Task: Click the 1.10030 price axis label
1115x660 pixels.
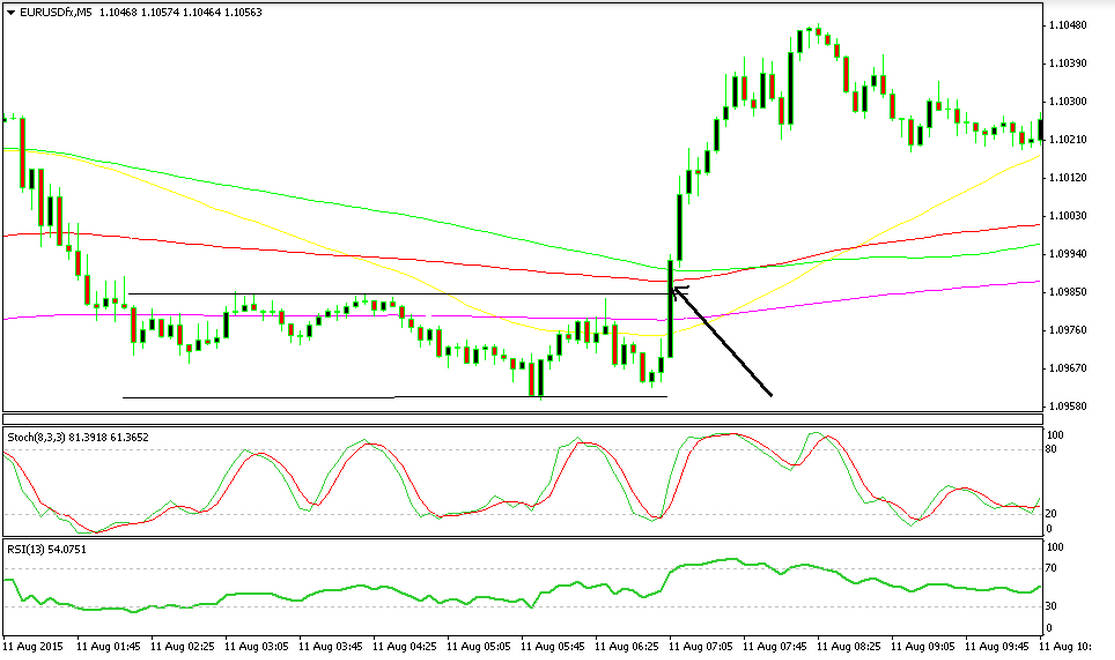Action: click(1068, 216)
